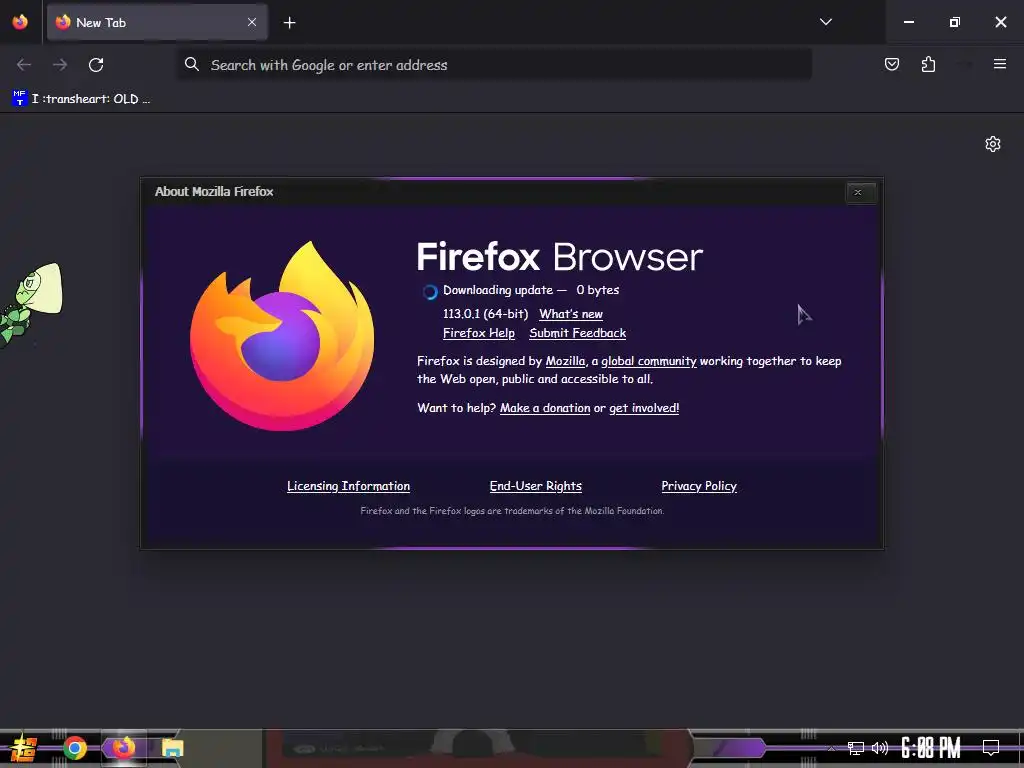The height and width of the screenshot is (768, 1024).
Task: Open network status tray icon
Action: click(855, 748)
